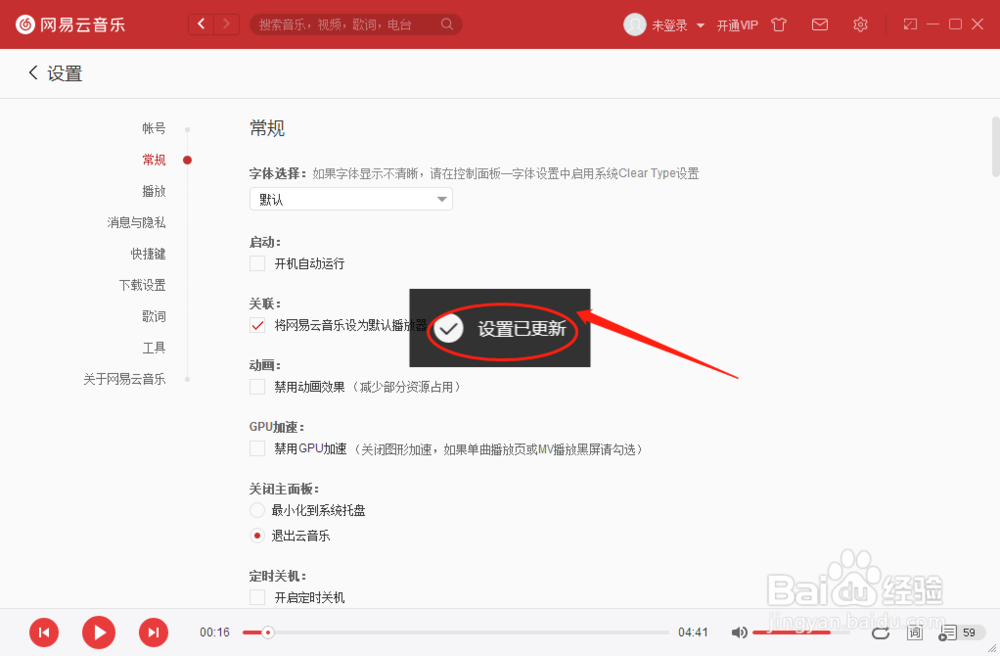Click the play button
The image size is (1000, 656).
[99, 632]
